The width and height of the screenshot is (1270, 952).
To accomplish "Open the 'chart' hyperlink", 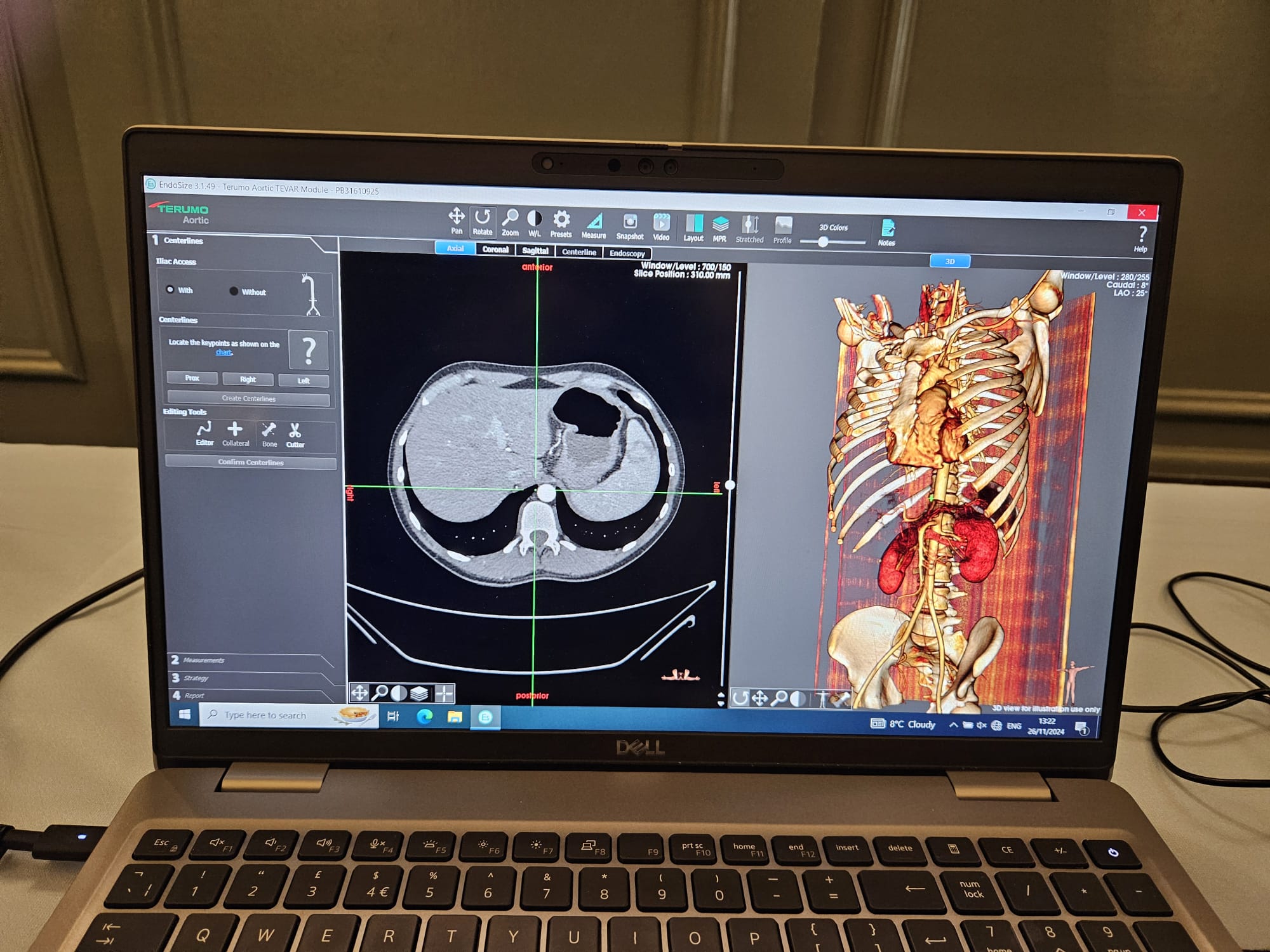I will [x=224, y=352].
